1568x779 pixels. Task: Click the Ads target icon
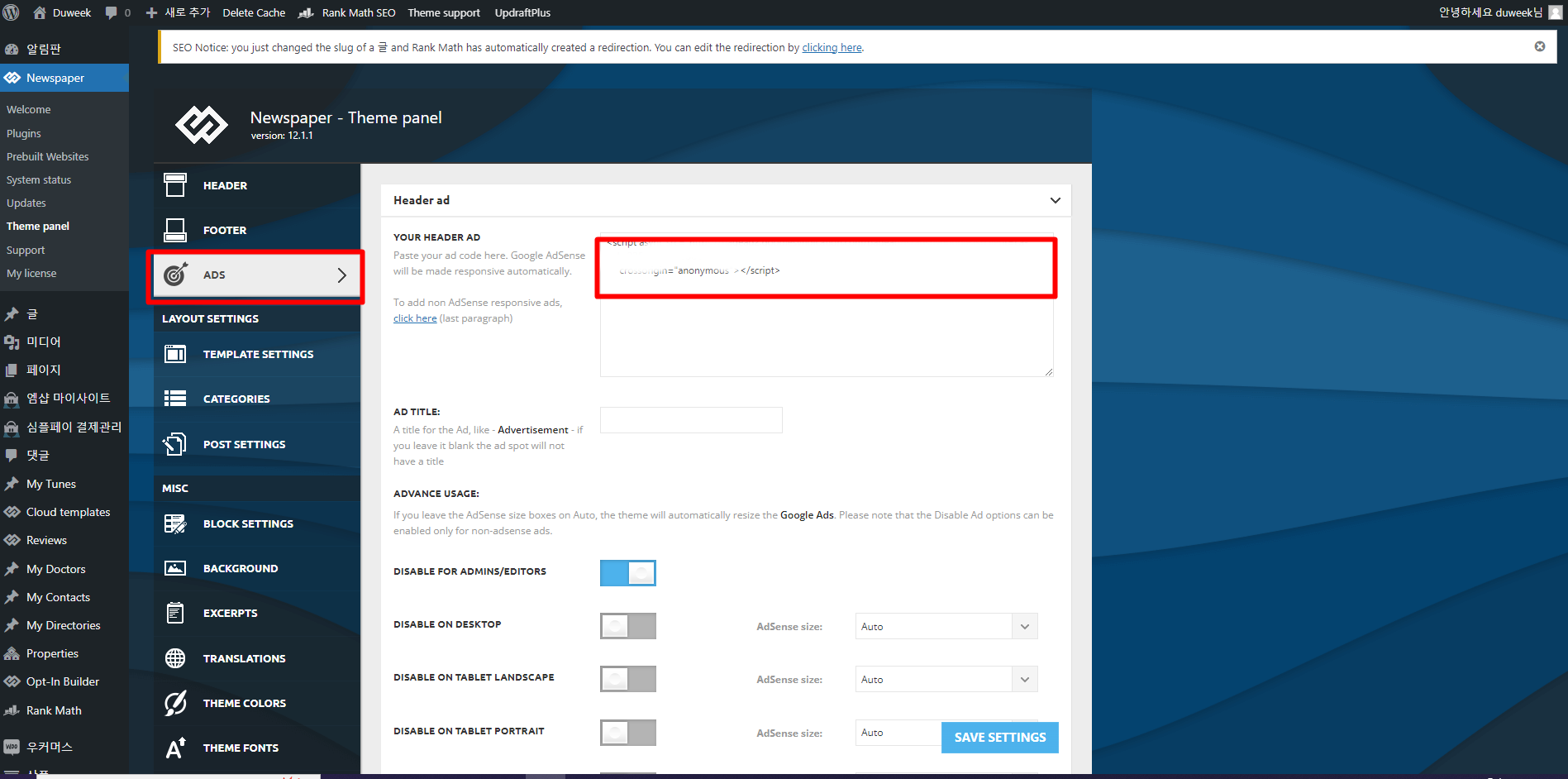[175, 275]
